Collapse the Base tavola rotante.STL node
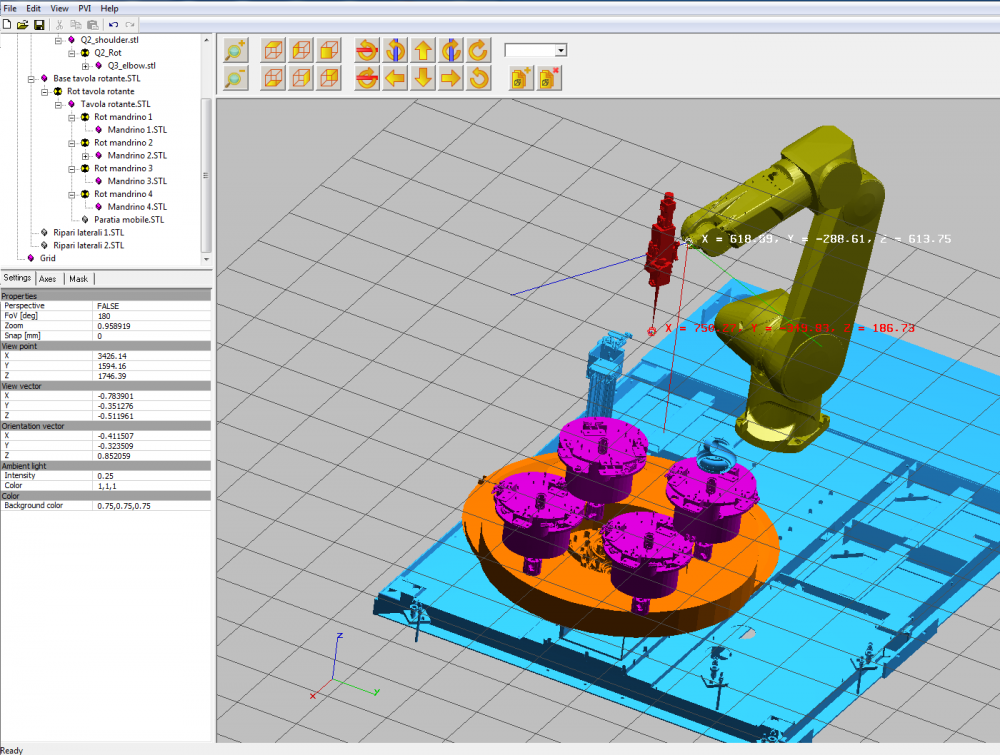 tap(31, 79)
